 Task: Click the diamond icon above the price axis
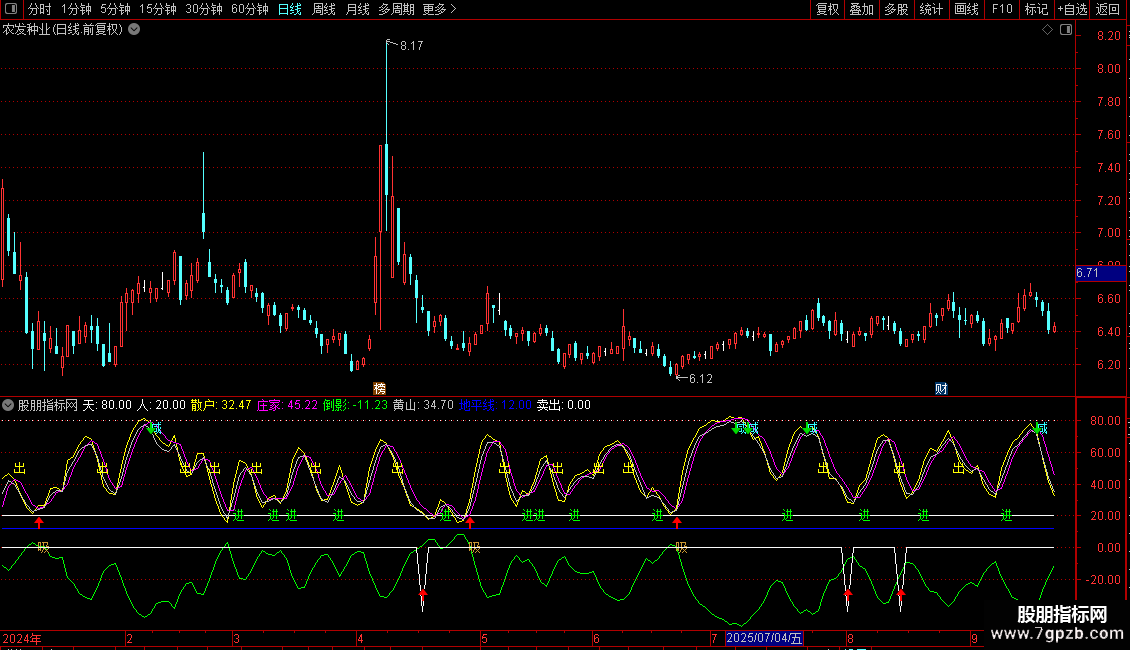click(1048, 30)
